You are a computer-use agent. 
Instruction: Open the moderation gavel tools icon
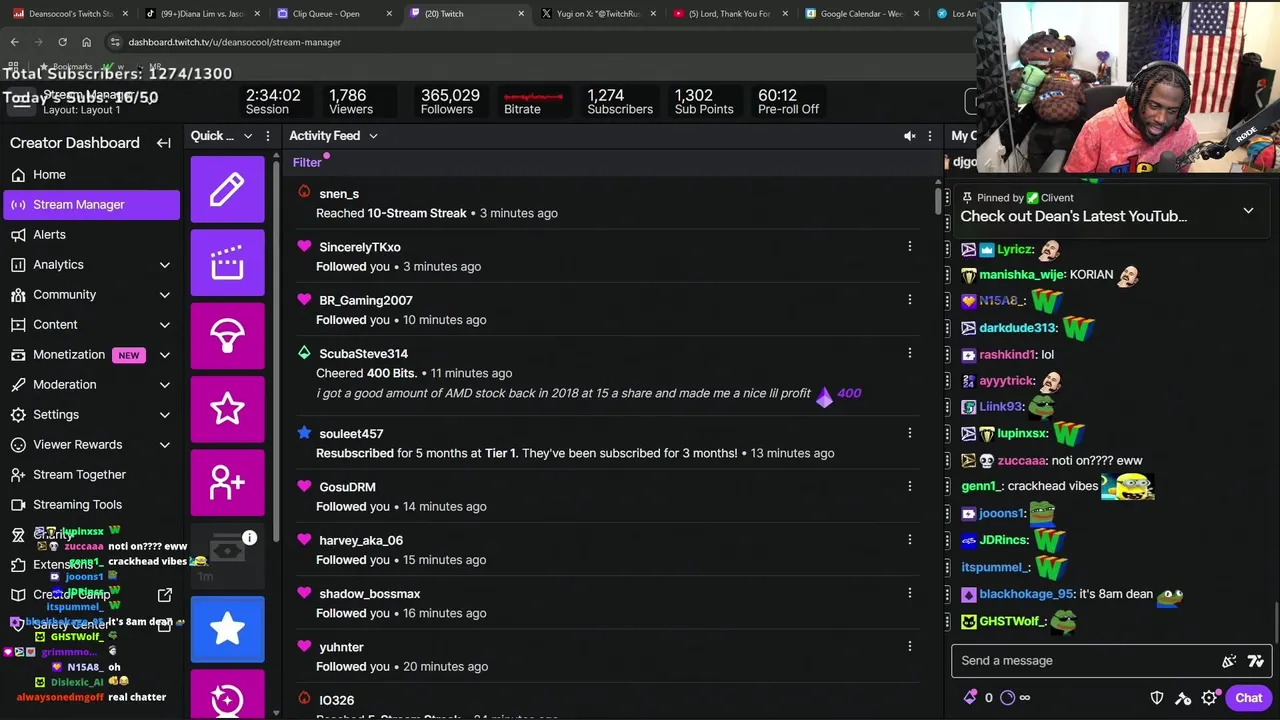pos(1183,698)
